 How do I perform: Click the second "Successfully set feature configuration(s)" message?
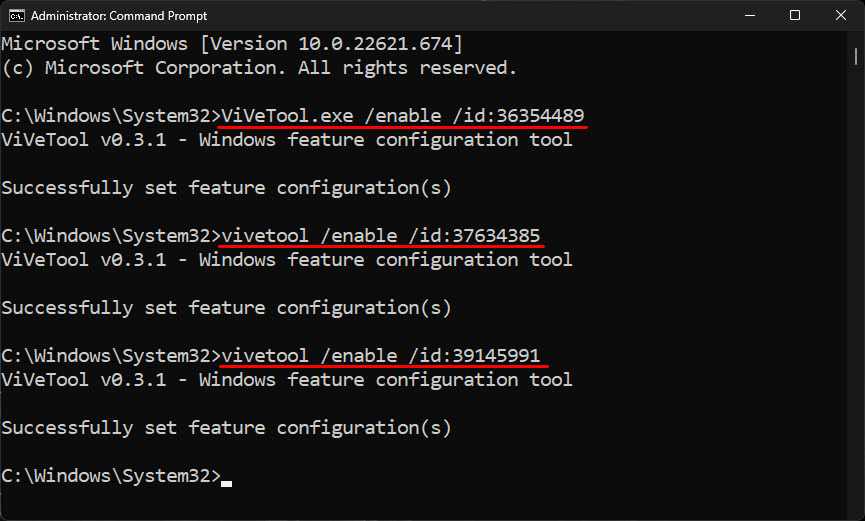[x=227, y=307]
